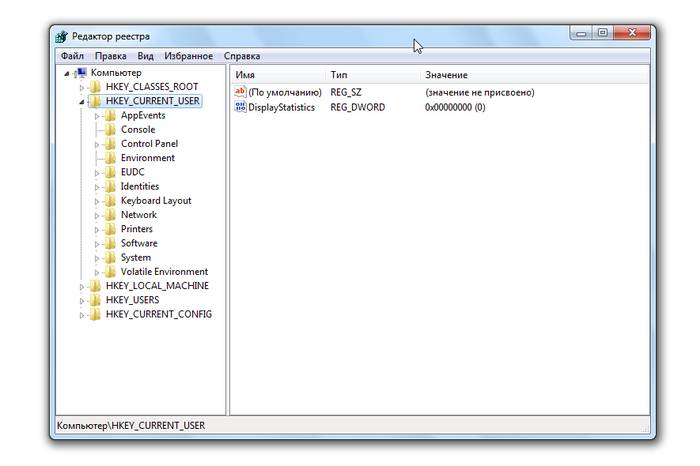Select the Keyboard Layout key
700x466 pixels.
coord(156,200)
